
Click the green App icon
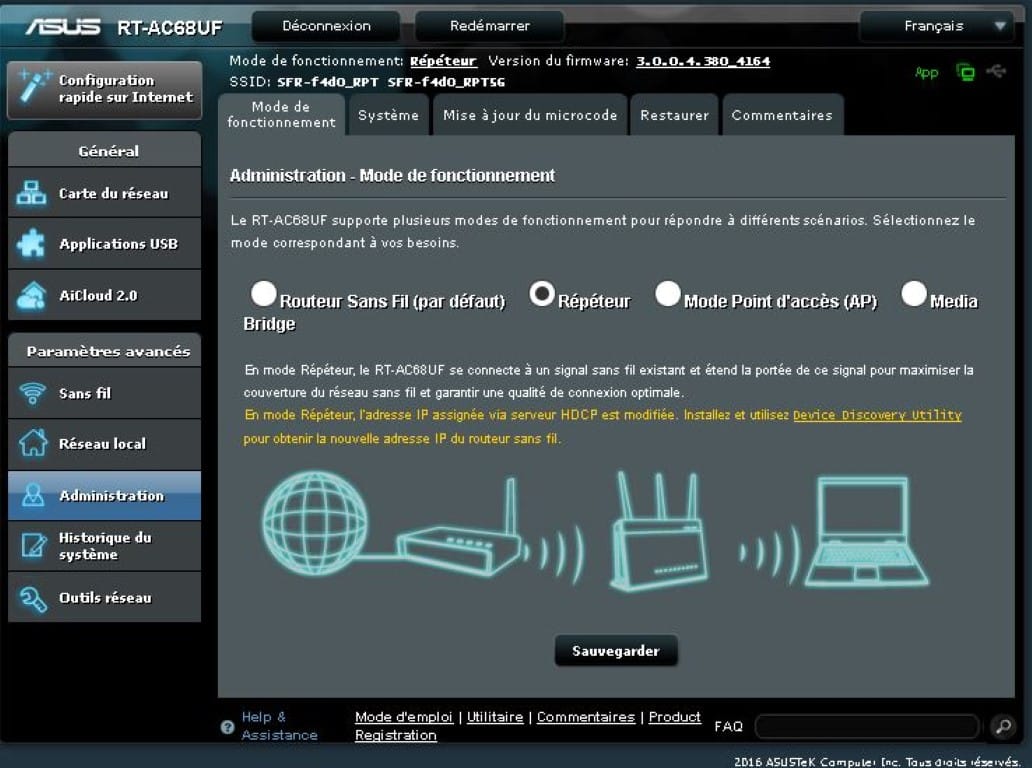coord(927,72)
